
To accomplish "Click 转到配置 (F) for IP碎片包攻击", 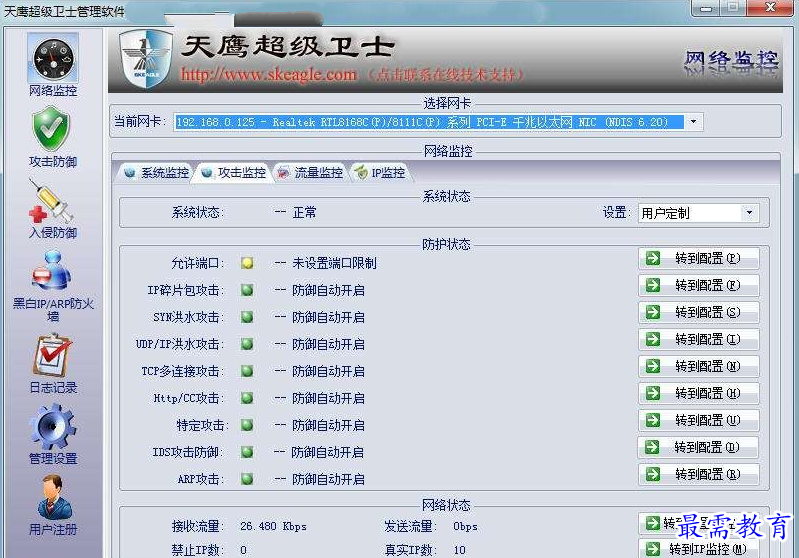I will click(699, 285).
